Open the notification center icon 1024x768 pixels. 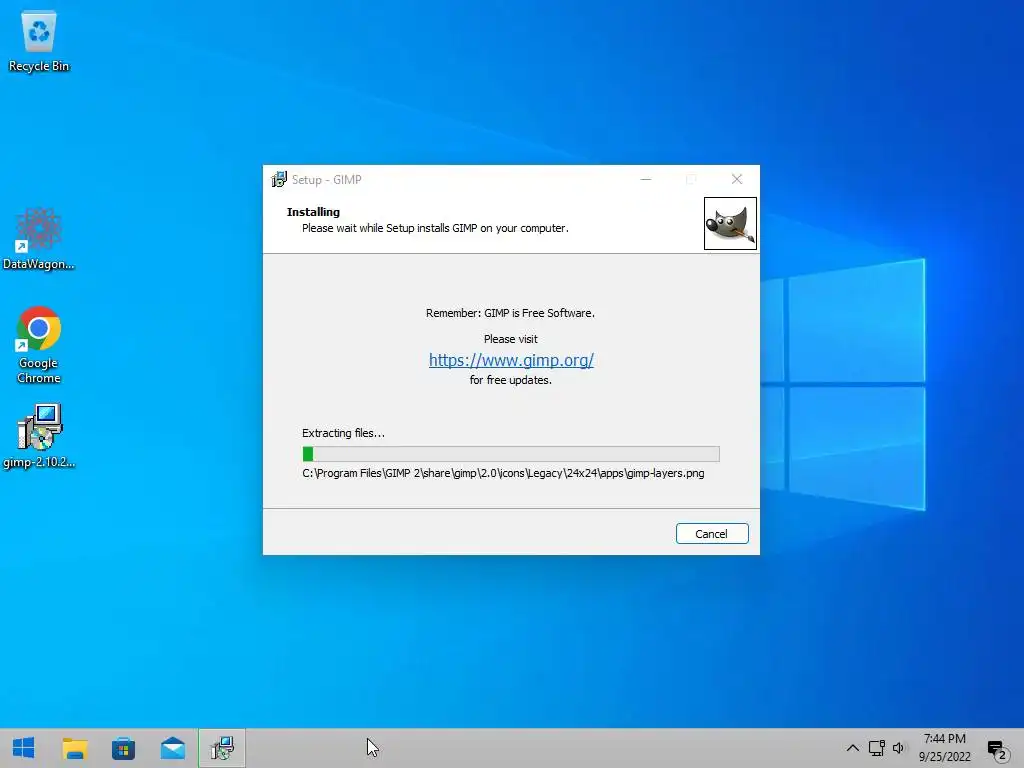pos(997,749)
